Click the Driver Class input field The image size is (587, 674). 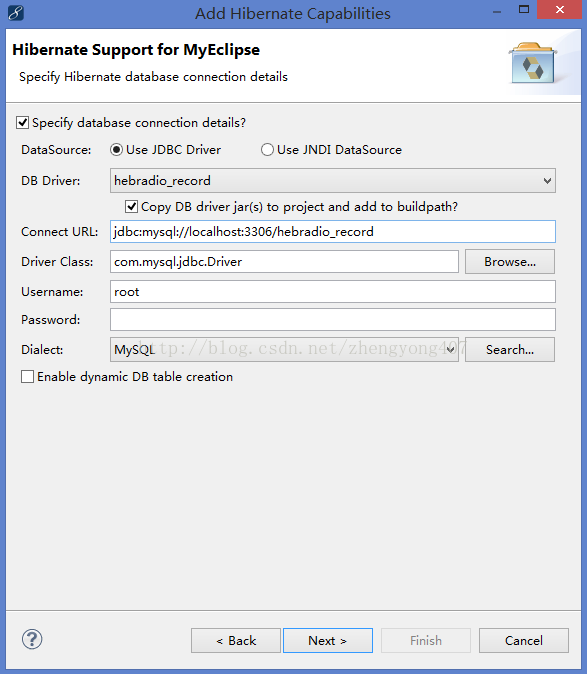tap(284, 262)
